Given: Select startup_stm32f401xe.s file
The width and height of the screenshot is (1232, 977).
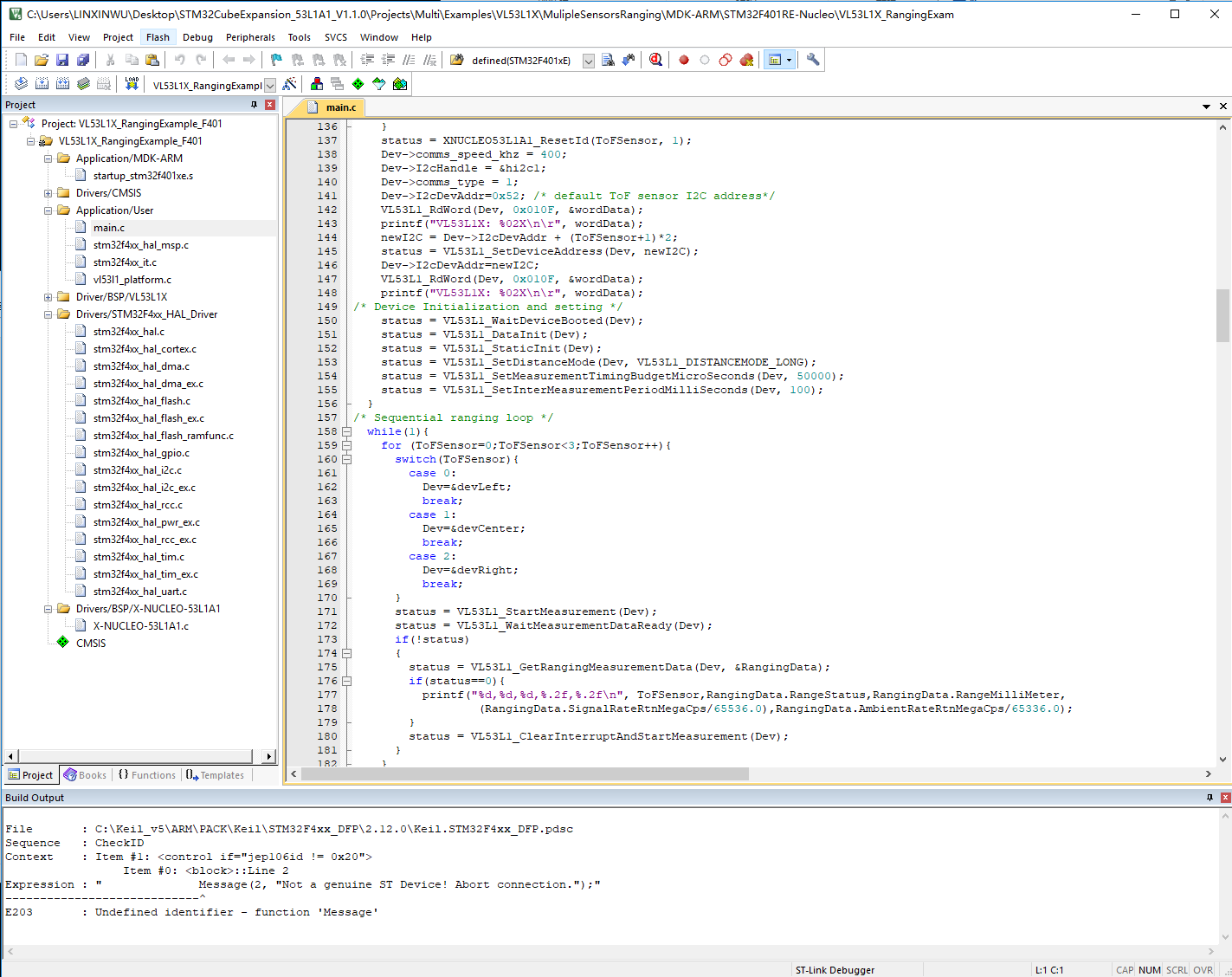Looking at the screenshot, I should pos(143,176).
